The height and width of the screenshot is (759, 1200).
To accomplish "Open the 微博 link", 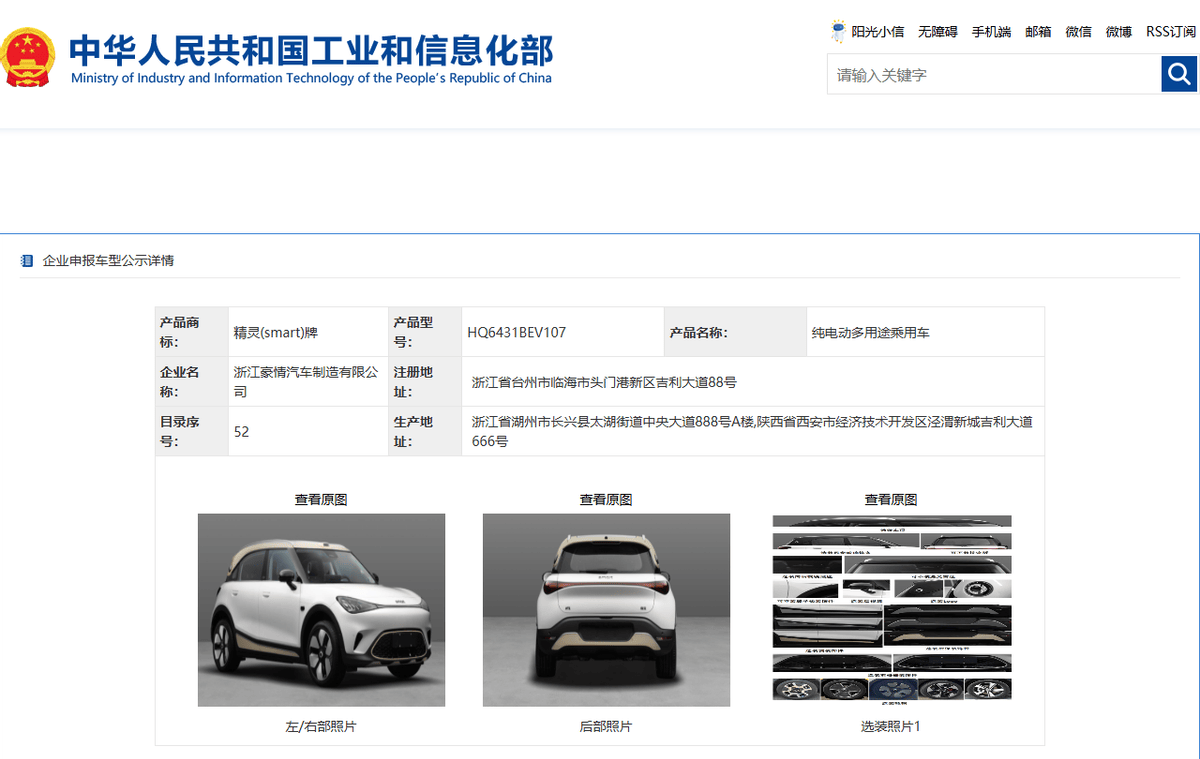I will (1119, 32).
